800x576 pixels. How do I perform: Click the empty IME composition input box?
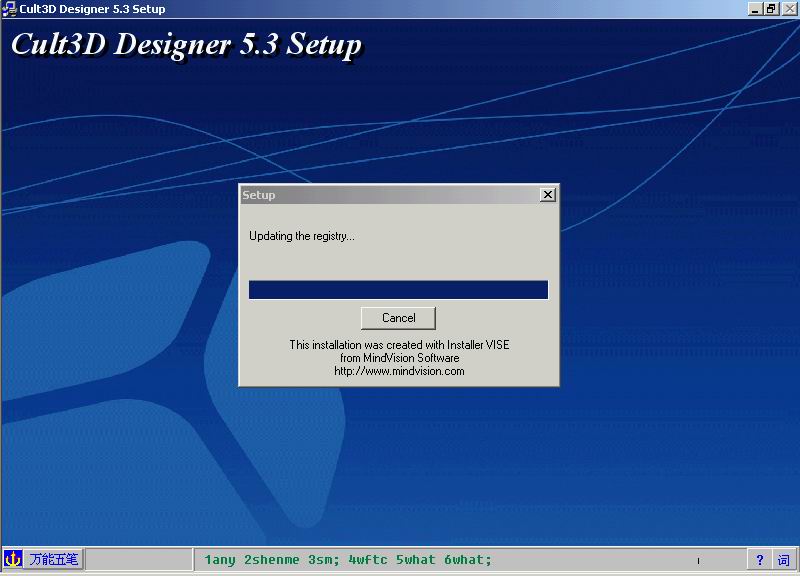(139, 559)
